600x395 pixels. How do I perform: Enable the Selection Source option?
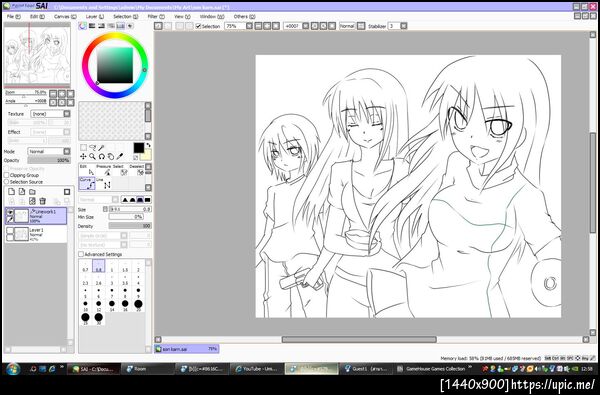(7, 182)
